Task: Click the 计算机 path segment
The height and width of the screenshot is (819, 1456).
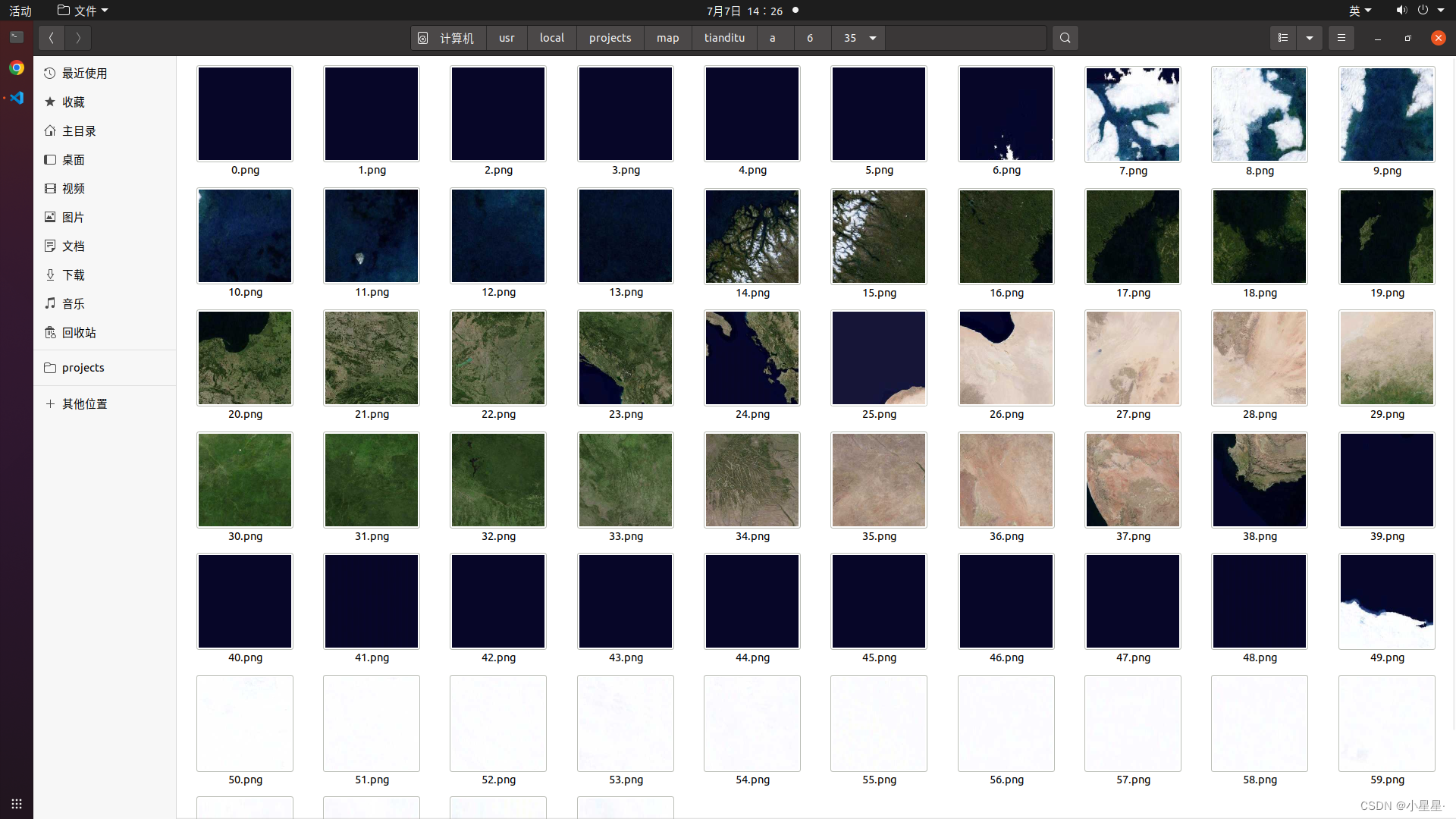Action: 447,38
